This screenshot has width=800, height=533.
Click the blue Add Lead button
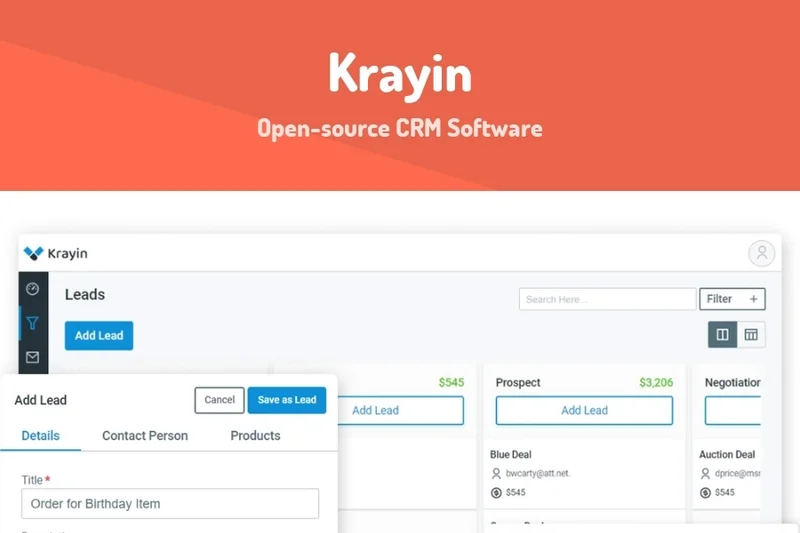tap(99, 336)
